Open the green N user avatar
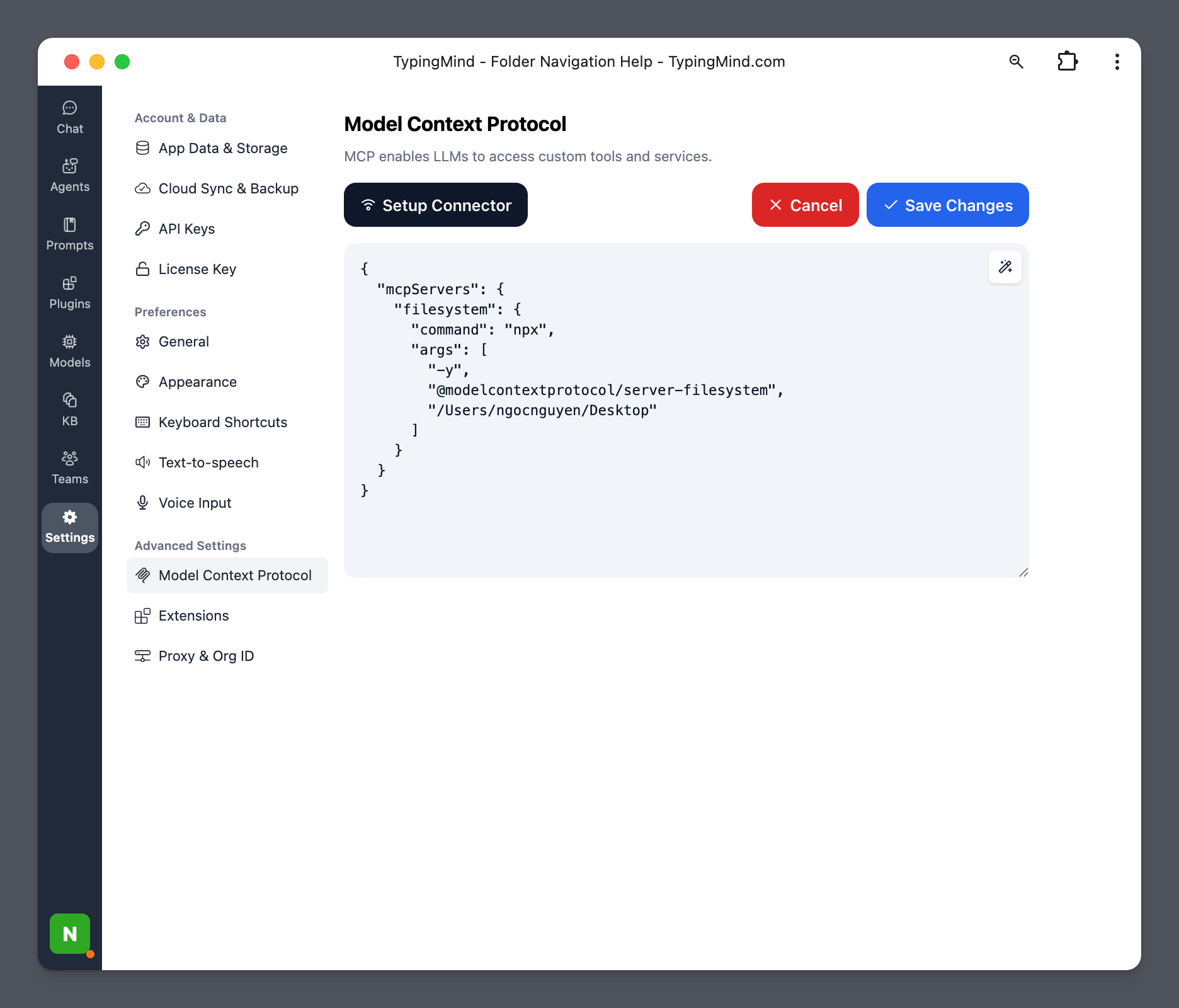The height and width of the screenshot is (1008, 1179). pos(70,933)
